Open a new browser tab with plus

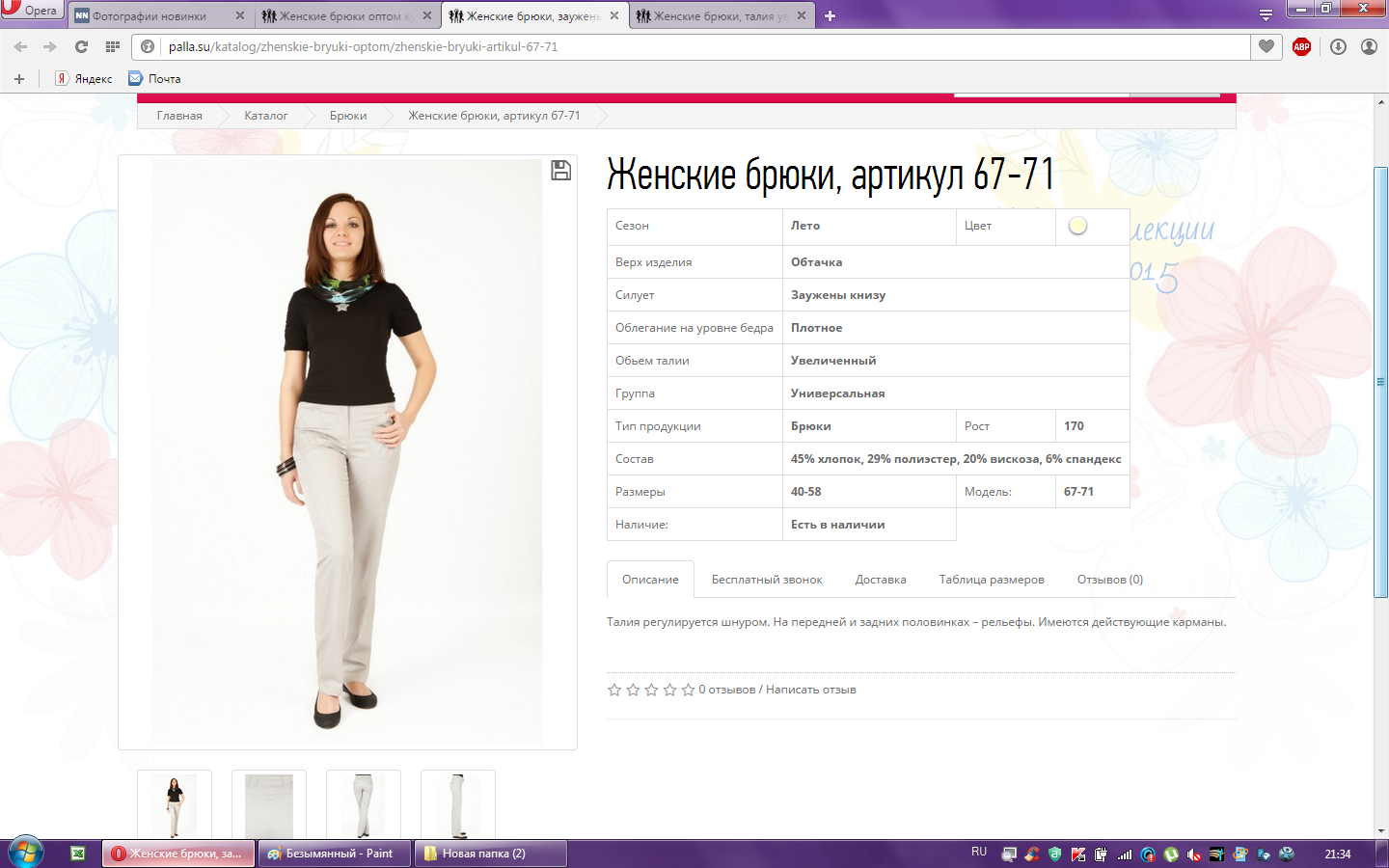tap(830, 15)
